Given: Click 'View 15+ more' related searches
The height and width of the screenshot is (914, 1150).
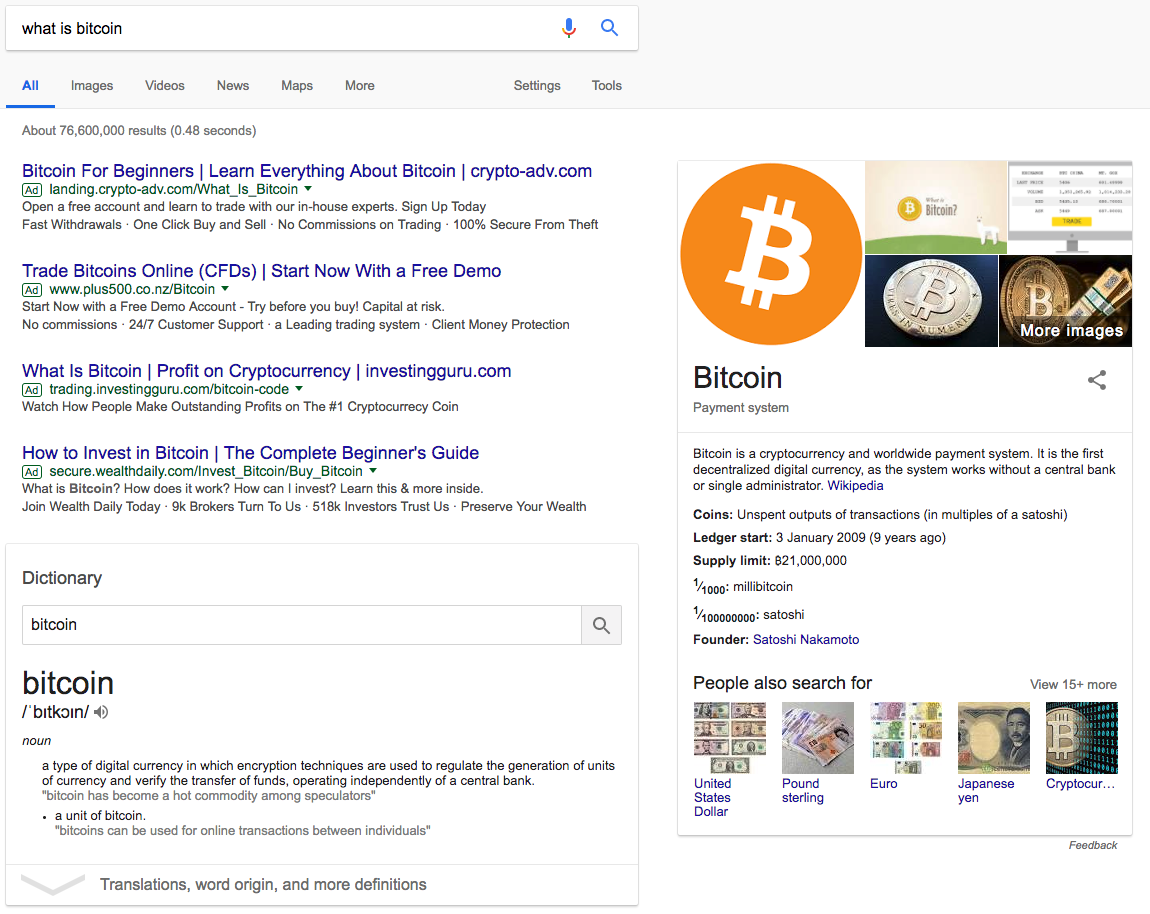Looking at the screenshot, I should coord(1073,684).
